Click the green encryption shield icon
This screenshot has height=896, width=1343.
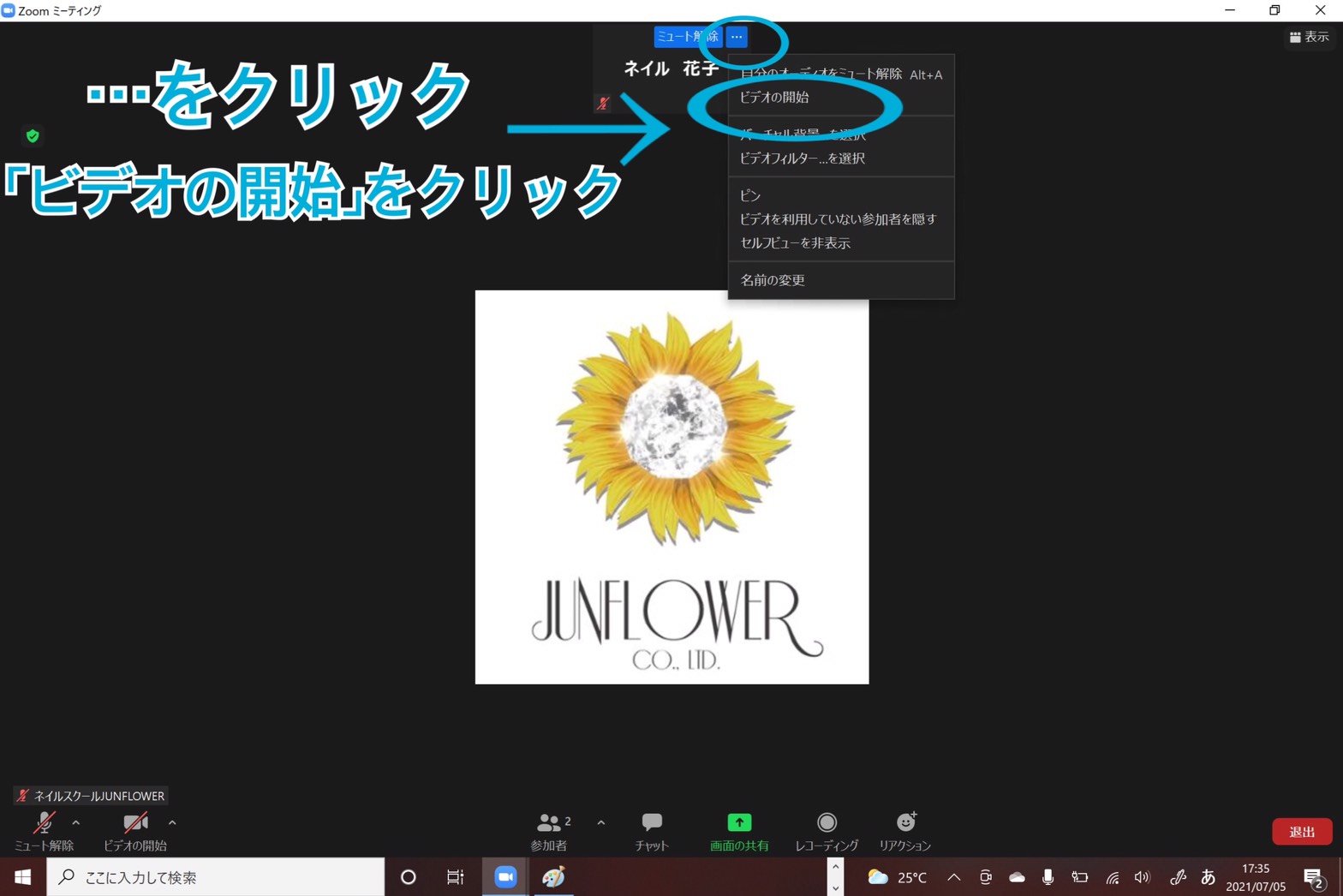coord(33,136)
